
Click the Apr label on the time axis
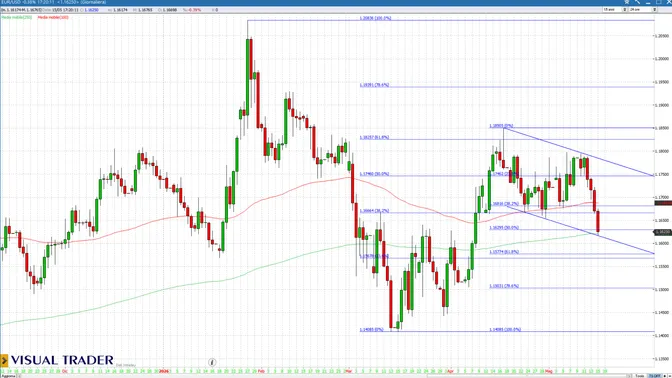pos(450,371)
